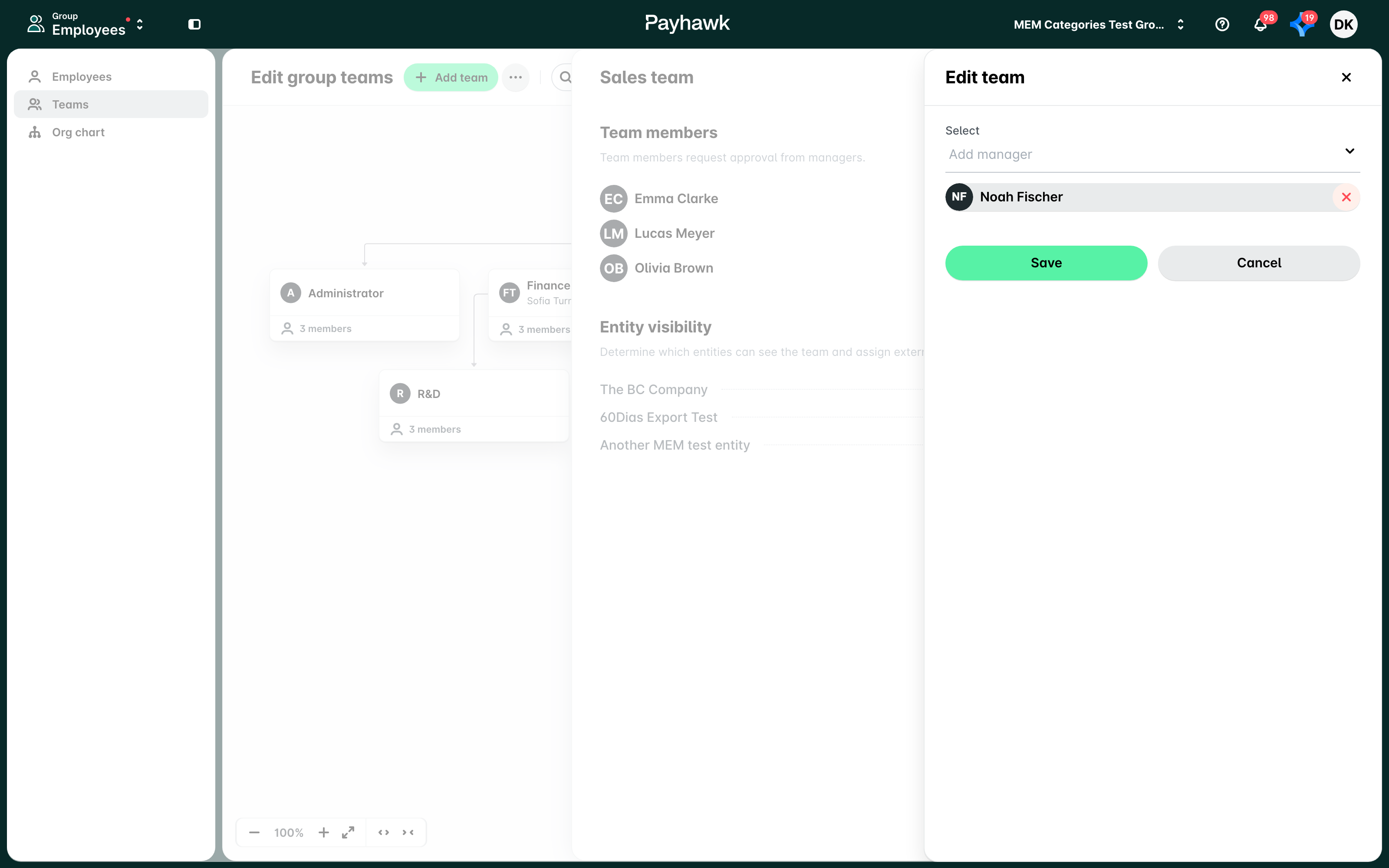This screenshot has width=1389, height=868.
Task: Click the 100% zoom level value
Action: [x=289, y=832]
